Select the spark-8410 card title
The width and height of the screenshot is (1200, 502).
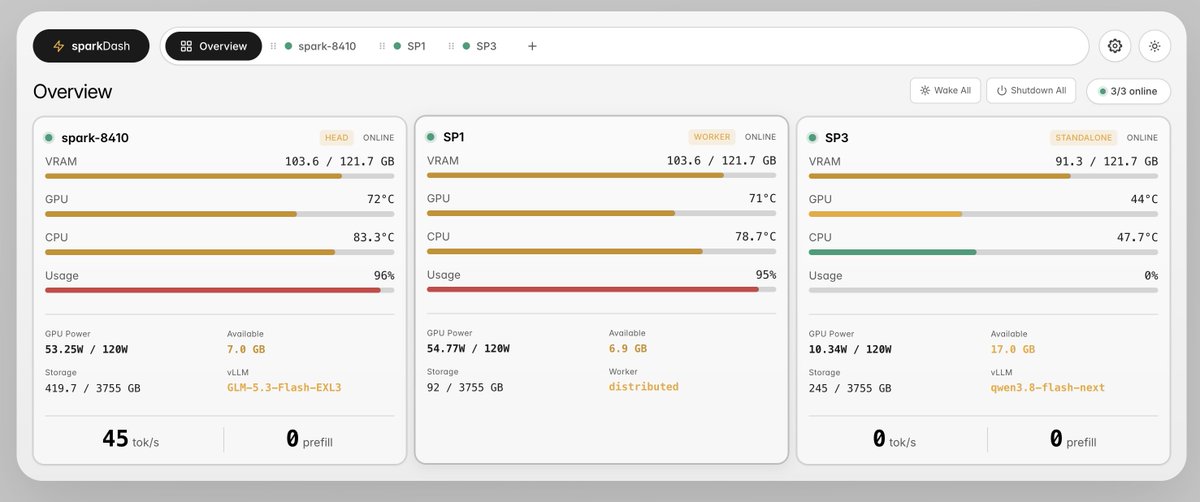pyautogui.click(x=95, y=138)
